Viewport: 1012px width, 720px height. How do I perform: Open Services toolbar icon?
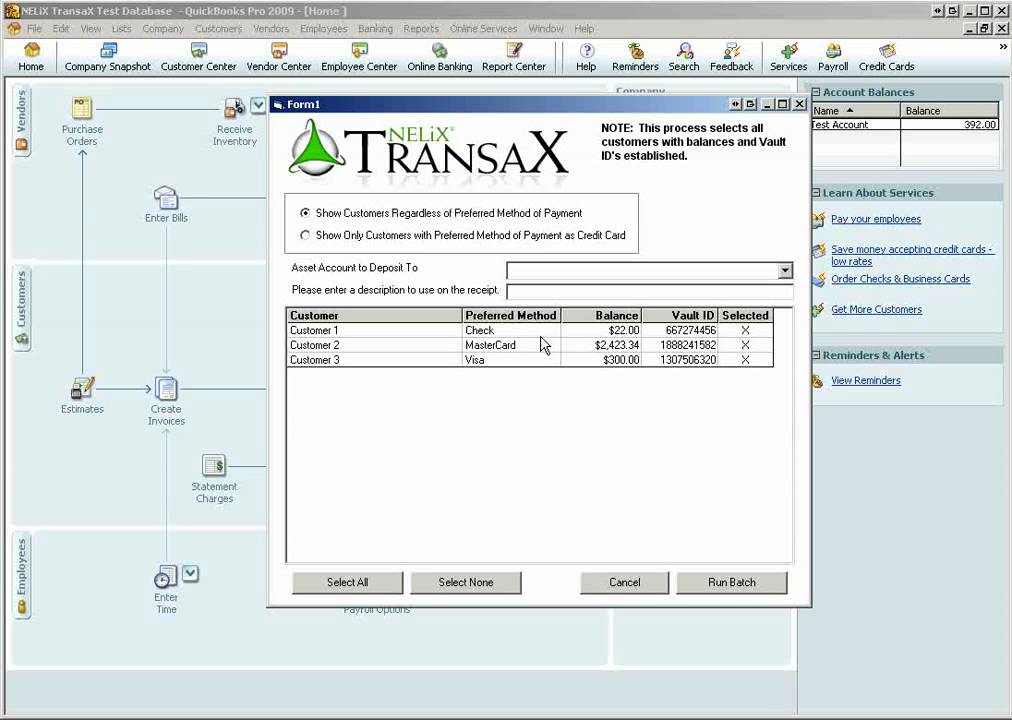click(x=789, y=57)
